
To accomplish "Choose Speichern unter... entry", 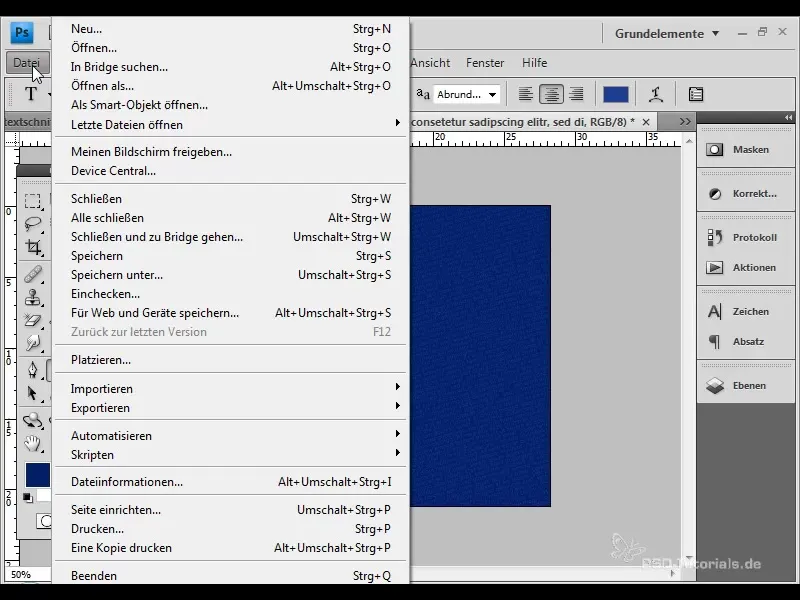I will (231, 275).
